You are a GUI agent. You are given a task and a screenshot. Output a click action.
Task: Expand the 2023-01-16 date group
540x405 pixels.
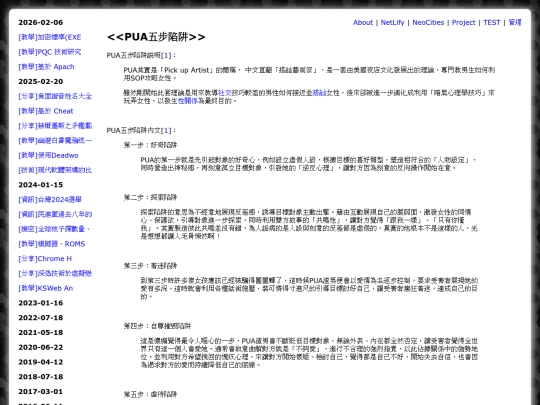coord(41,303)
